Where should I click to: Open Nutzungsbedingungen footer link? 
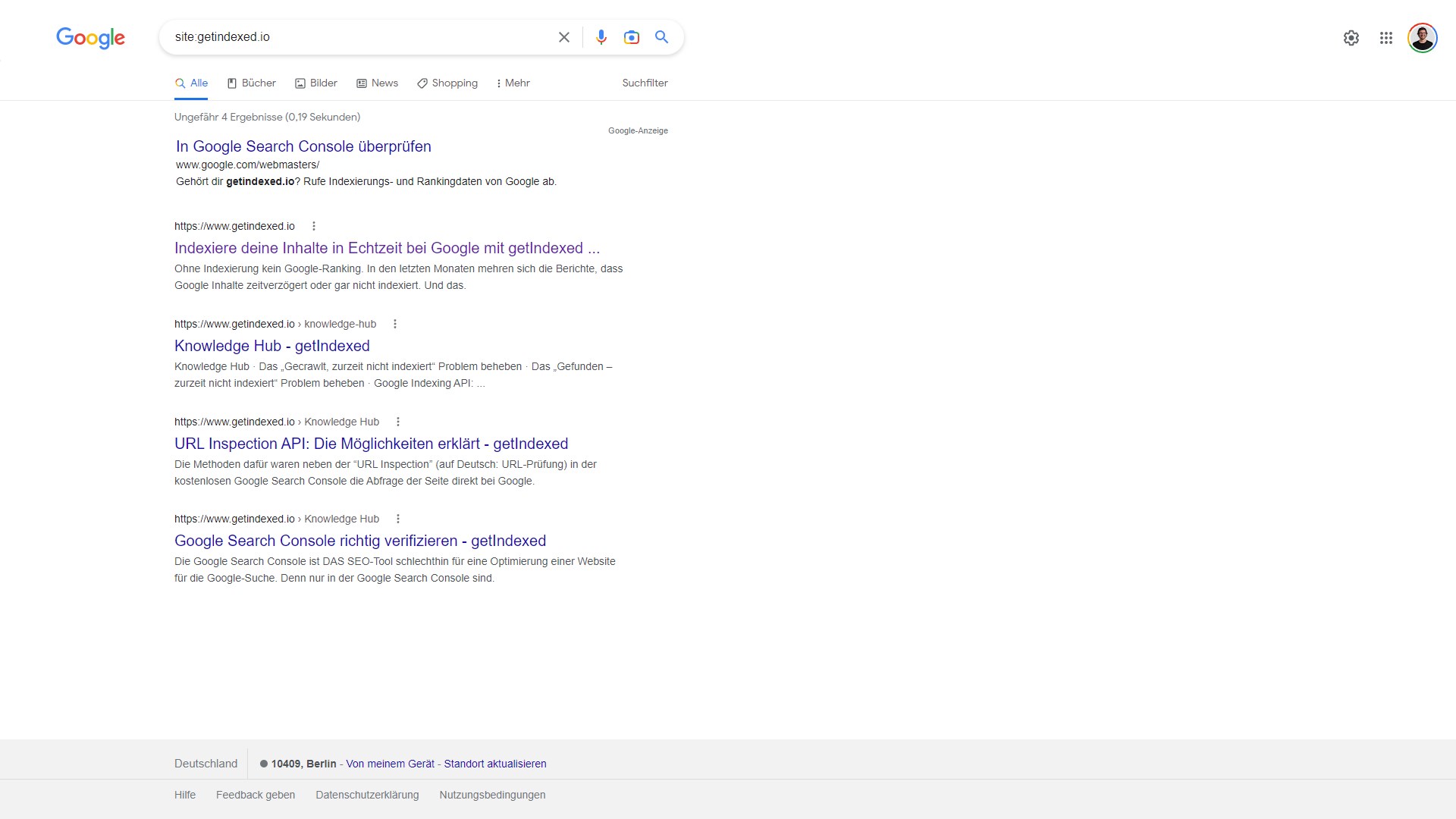pyautogui.click(x=492, y=795)
